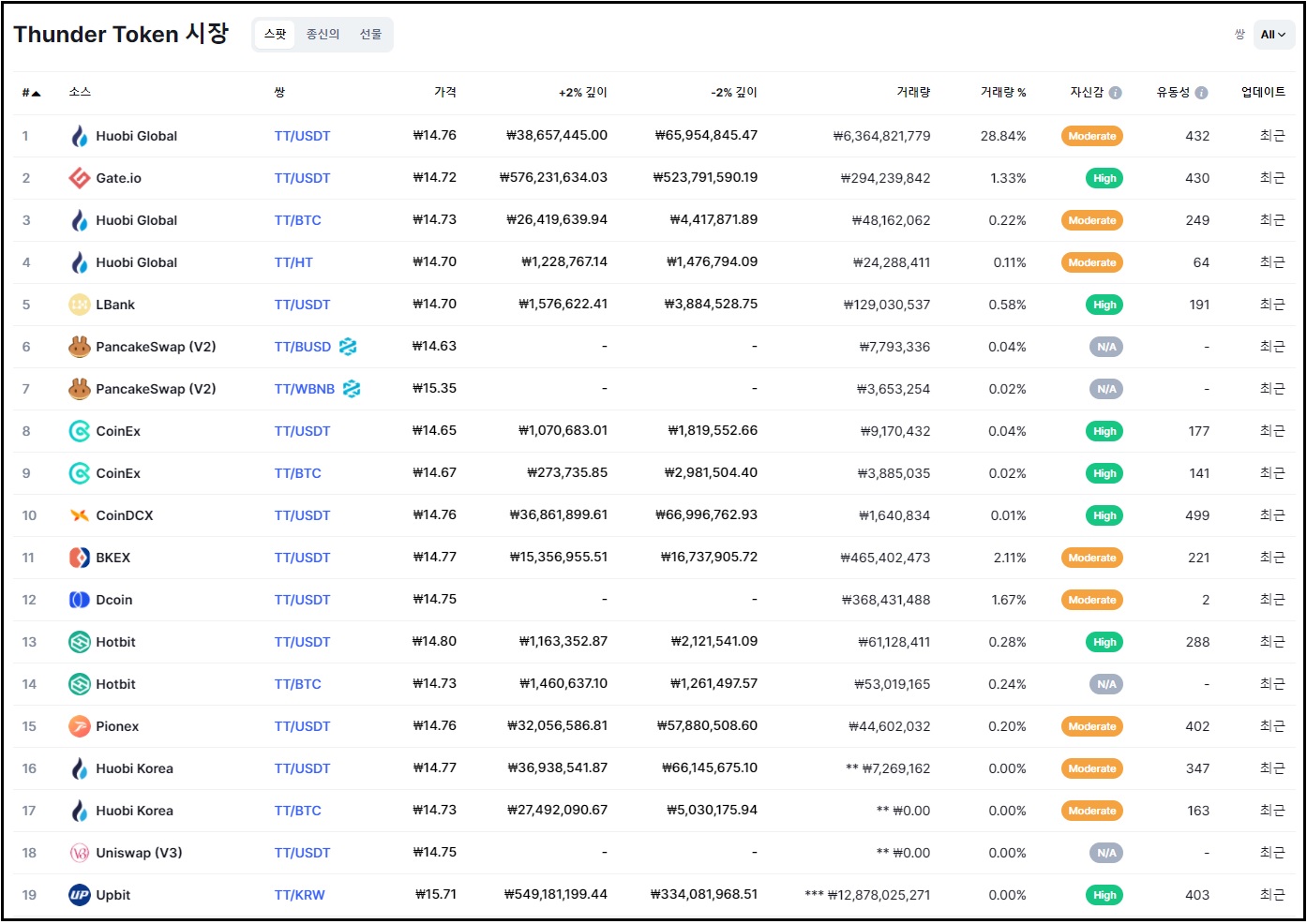Click the High badge in Upbit row

click(x=1104, y=895)
